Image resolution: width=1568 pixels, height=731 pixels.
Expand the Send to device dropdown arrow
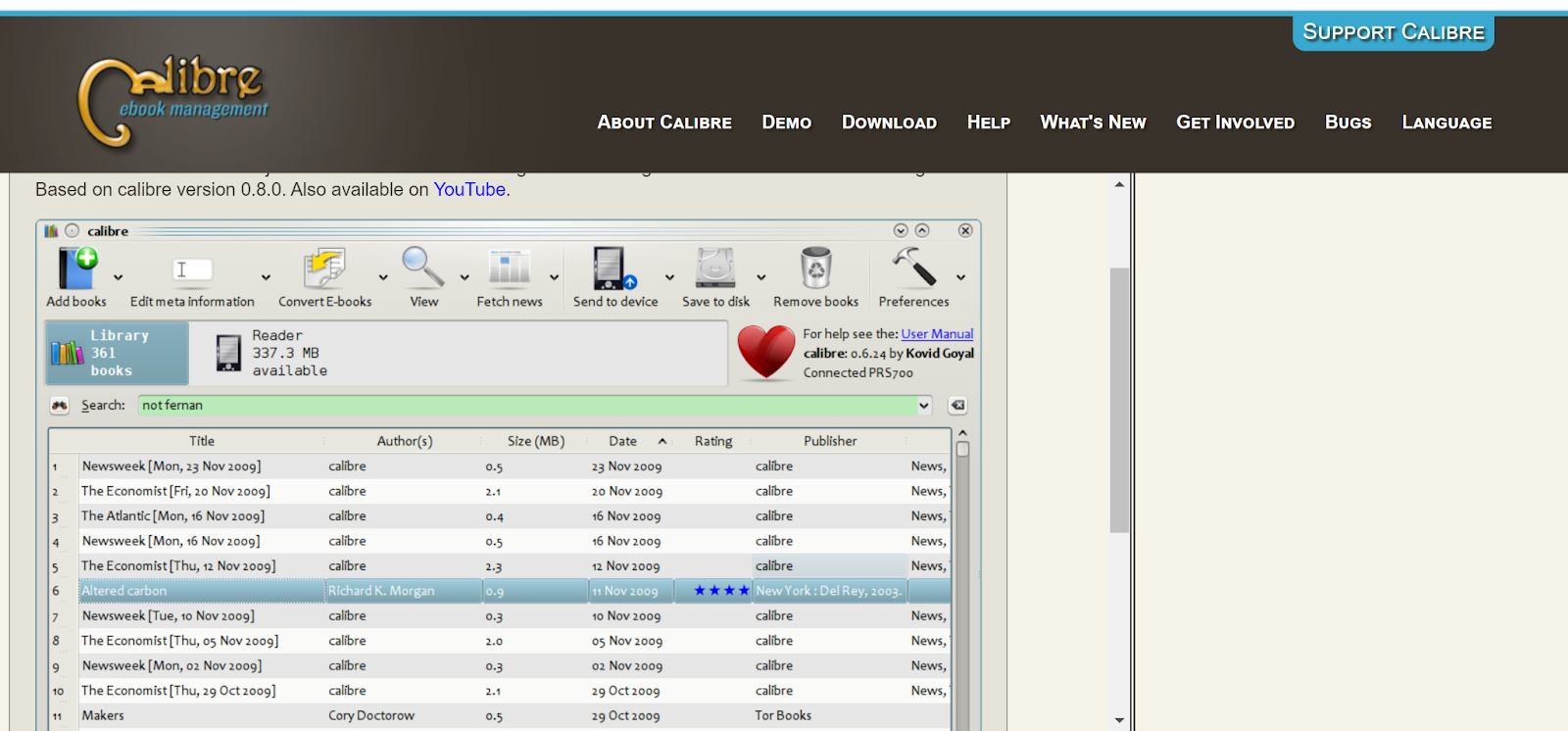(x=669, y=277)
